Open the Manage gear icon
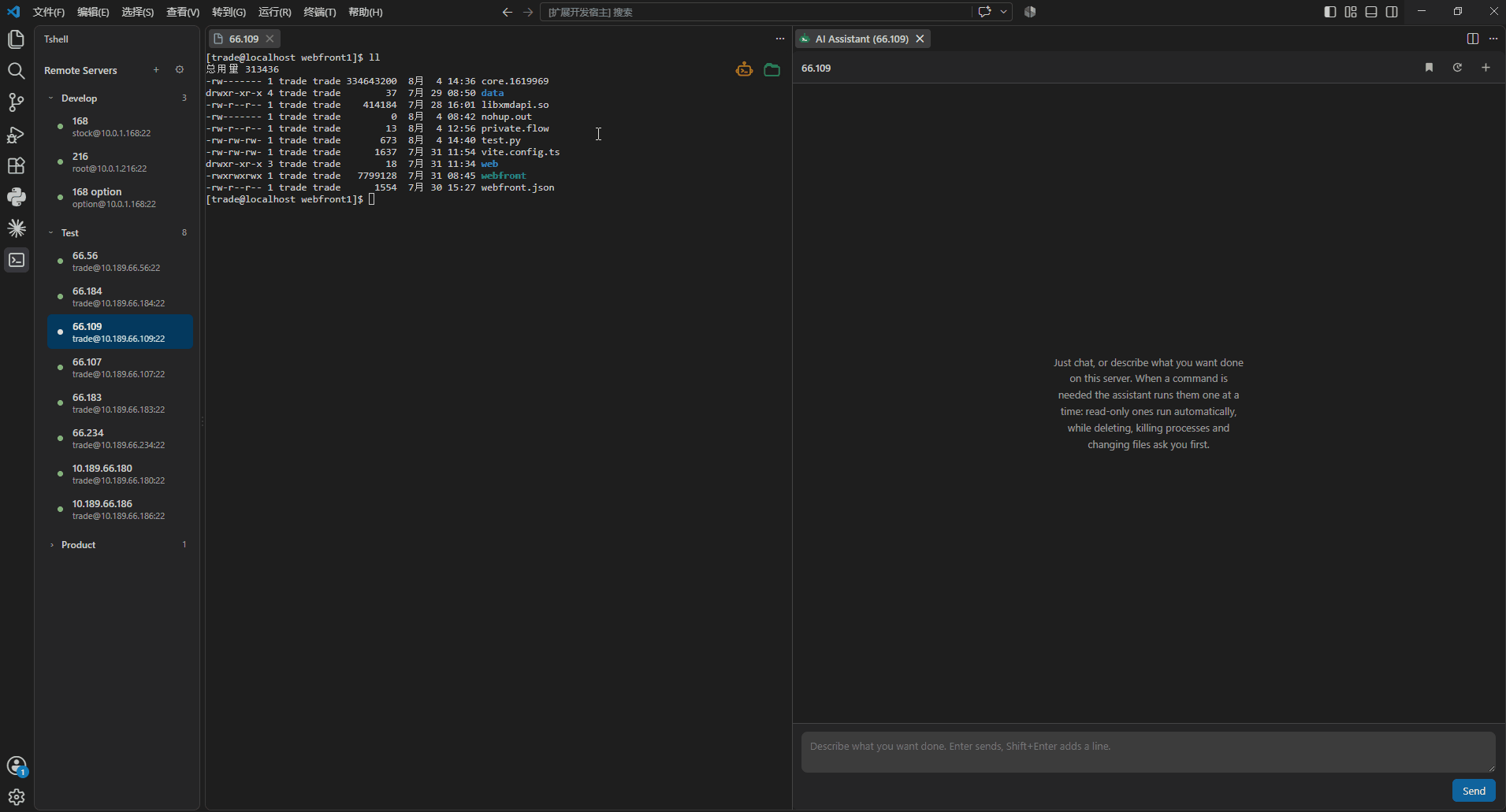This screenshot has width=1506, height=812. click(x=16, y=797)
